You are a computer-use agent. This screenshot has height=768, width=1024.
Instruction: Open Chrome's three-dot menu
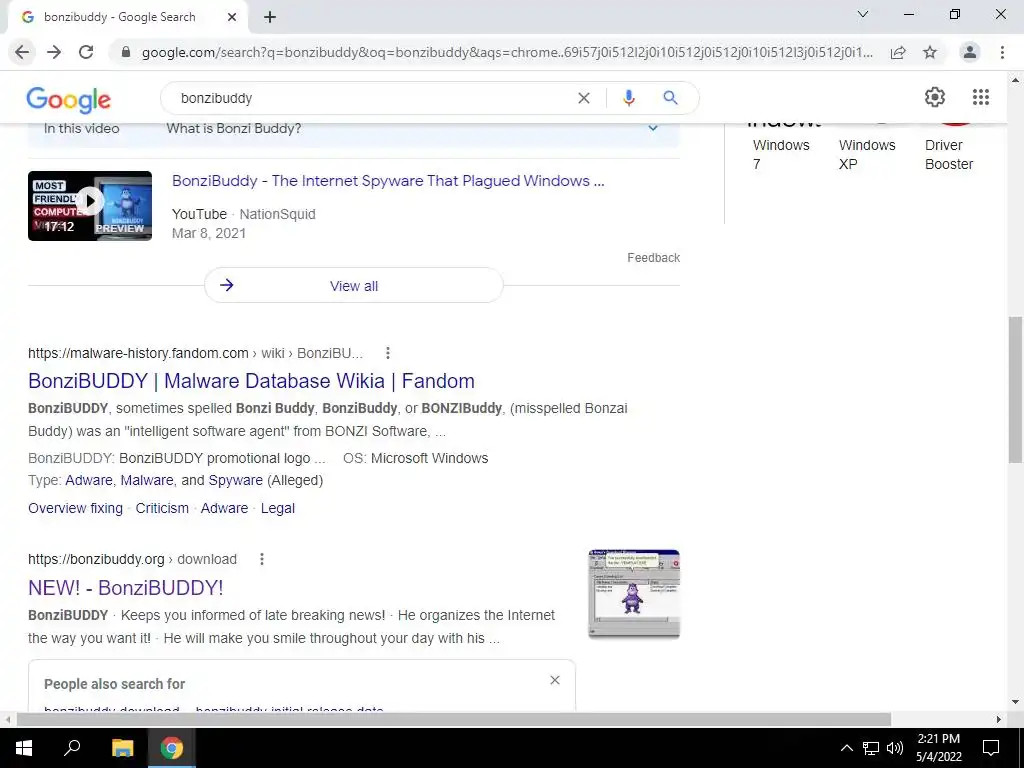click(x=1002, y=52)
